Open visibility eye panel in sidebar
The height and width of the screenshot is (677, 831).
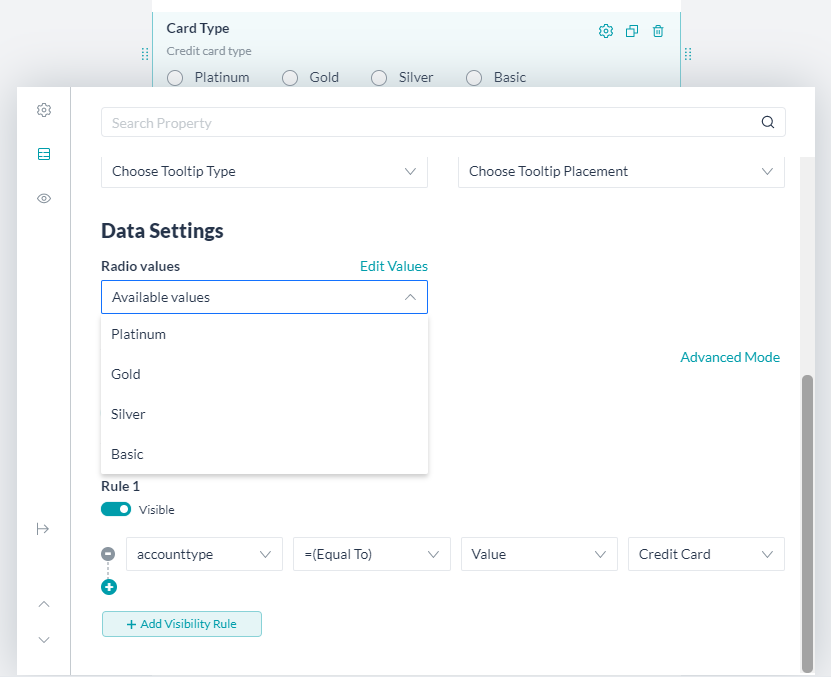tap(44, 198)
